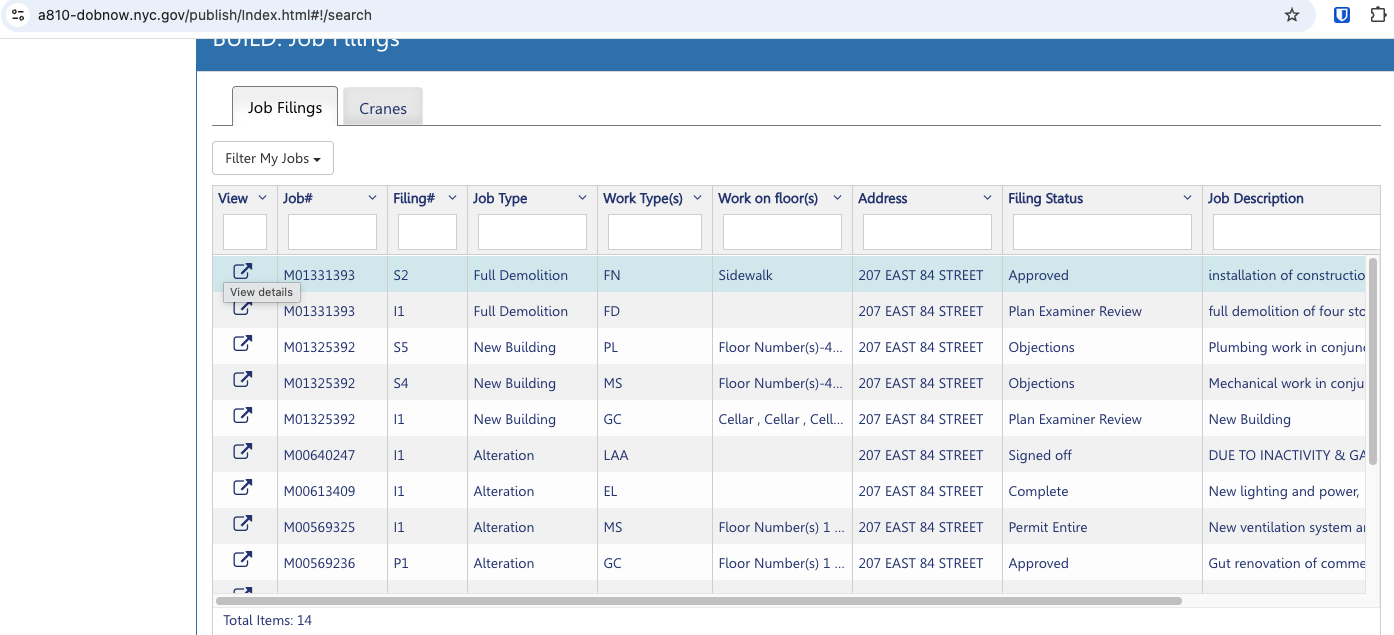Expand the Filter My Jobs dropdown
This screenshot has width=1394, height=635.
pyautogui.click(x=273, y=158)
